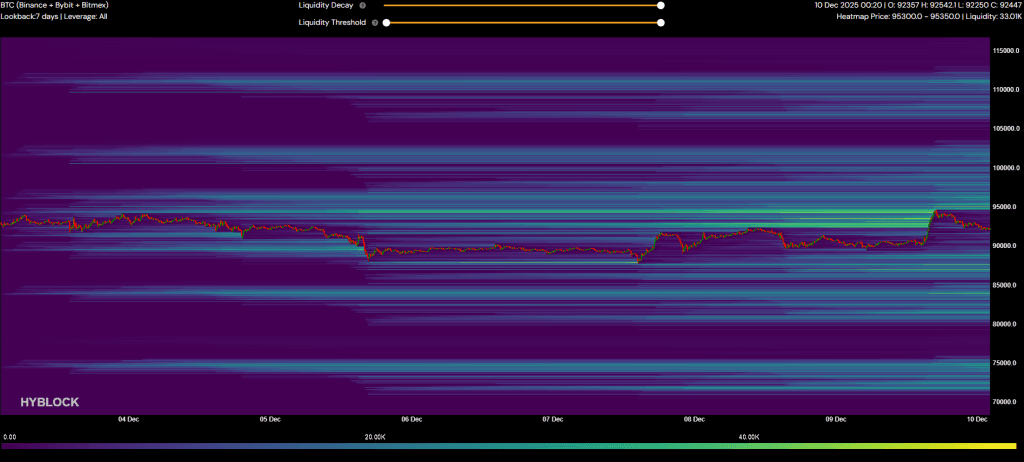This screenshot has height=462, width=1024.
Task: Click the Liquidity Decay slider handle
Action: point(661,5)
